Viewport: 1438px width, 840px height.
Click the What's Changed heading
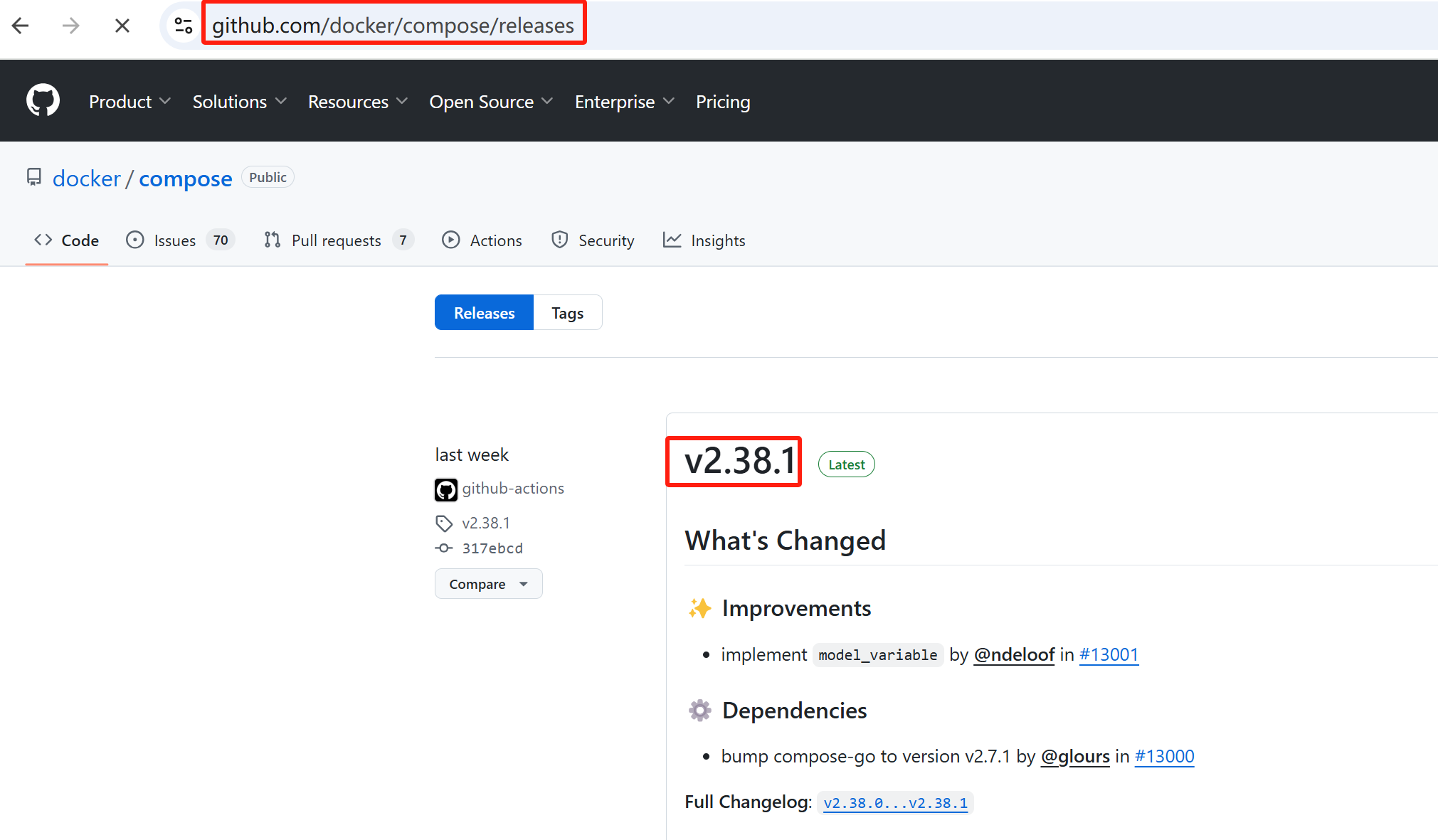tap(786, 541)
